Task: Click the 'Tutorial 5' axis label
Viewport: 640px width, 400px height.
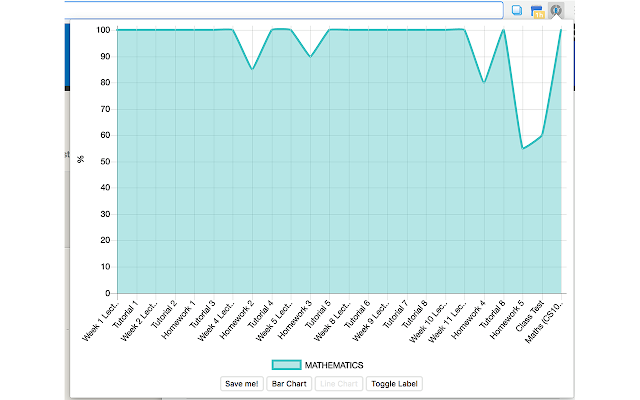Action: [x=318, y=316]
